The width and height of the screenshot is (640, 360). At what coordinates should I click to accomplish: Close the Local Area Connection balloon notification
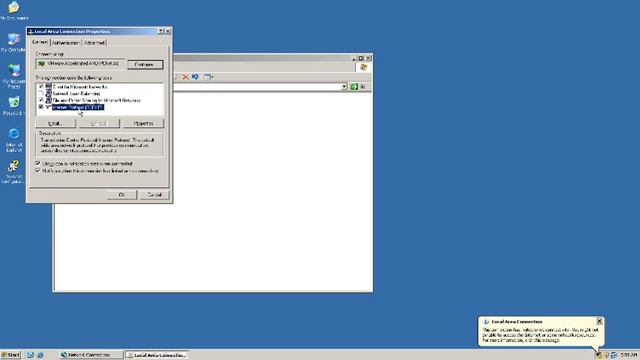599,321
